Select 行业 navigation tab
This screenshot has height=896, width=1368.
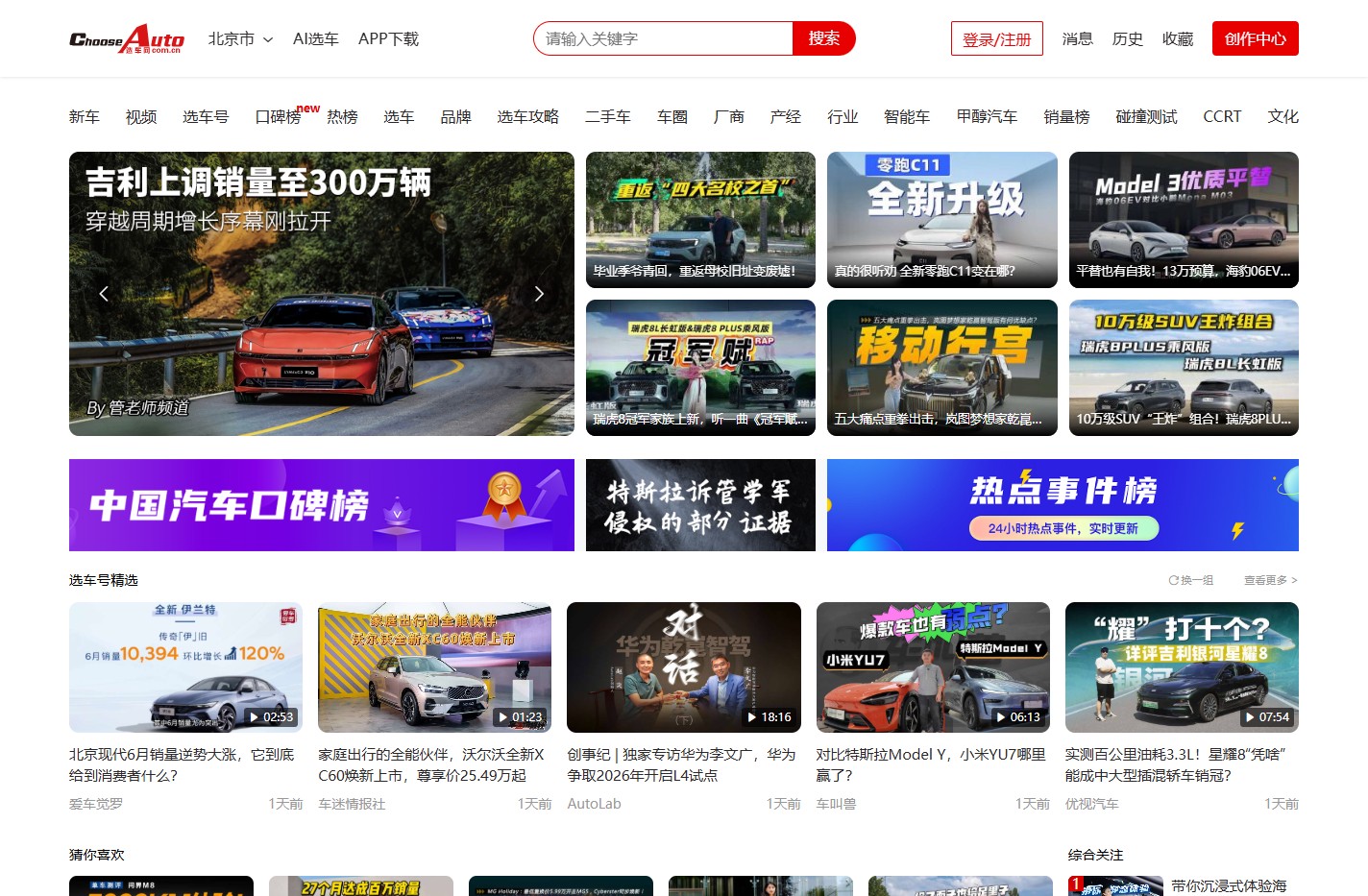click(843, 117)
